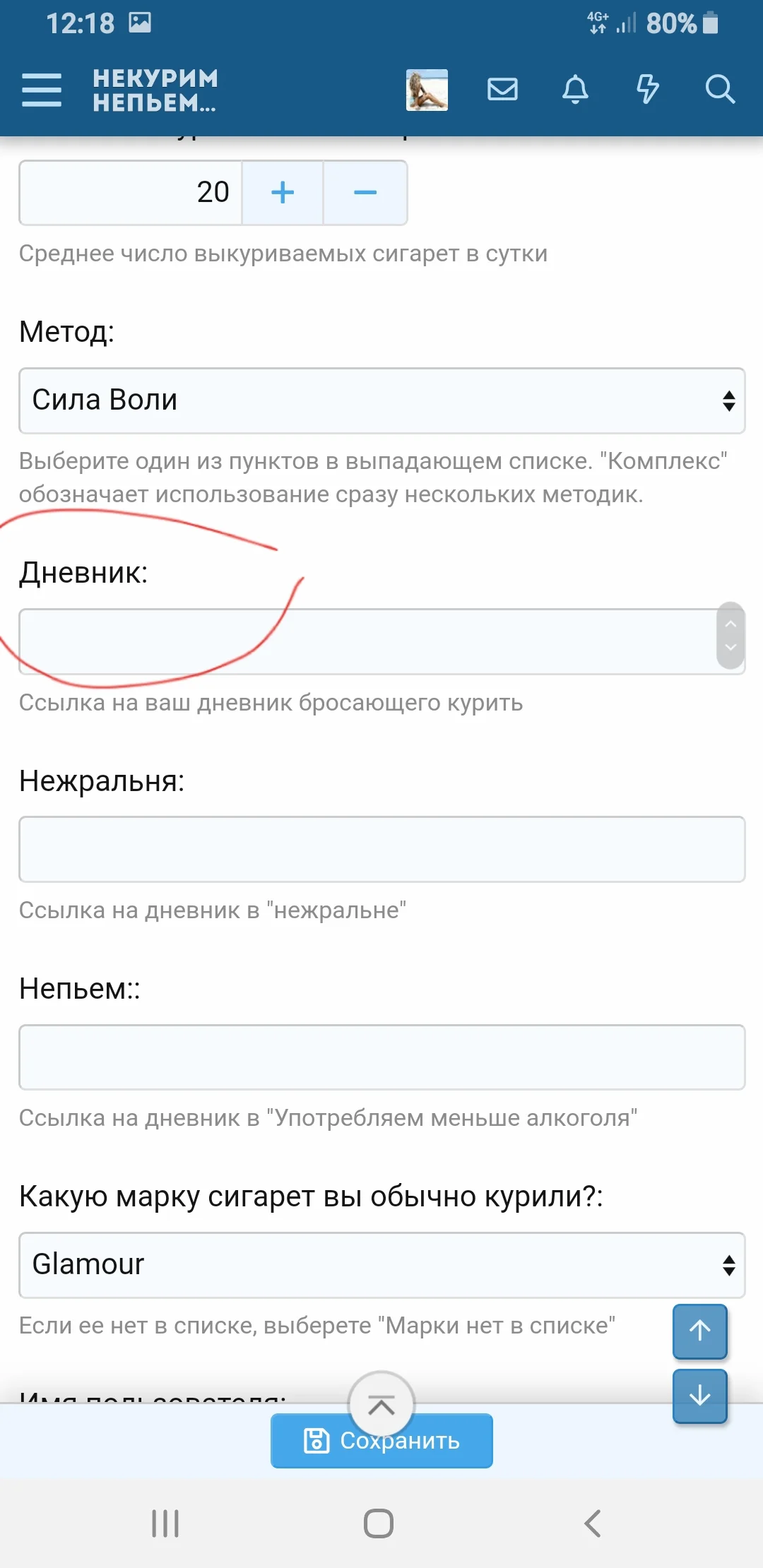The height and width of the screenshot is (1568, 763).
Task: Open private messages envelope icon
Action: click(502, 90)
